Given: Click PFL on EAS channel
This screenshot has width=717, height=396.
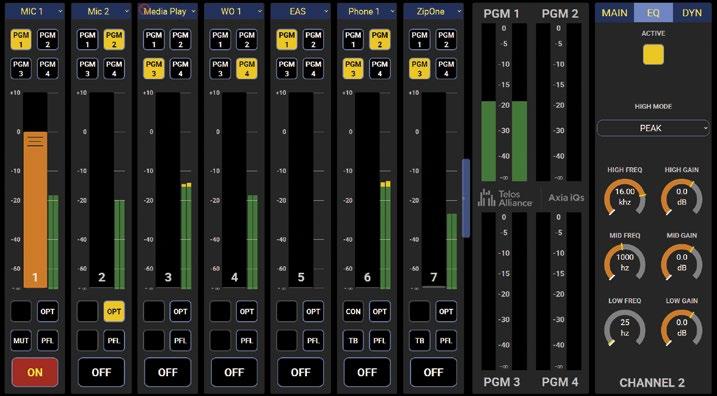Looking at the screenshot, I should [x=313, y=341].
